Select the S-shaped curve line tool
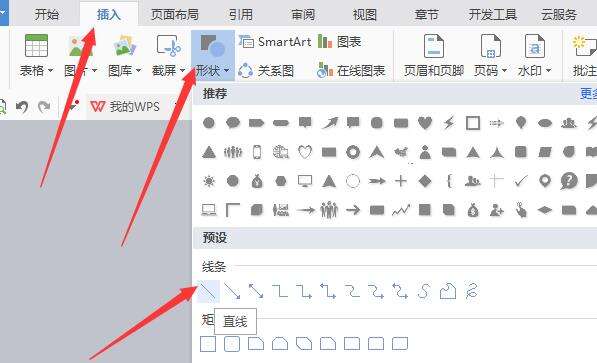Viewport: 597px width, 363px height. [x=424, y=291]
